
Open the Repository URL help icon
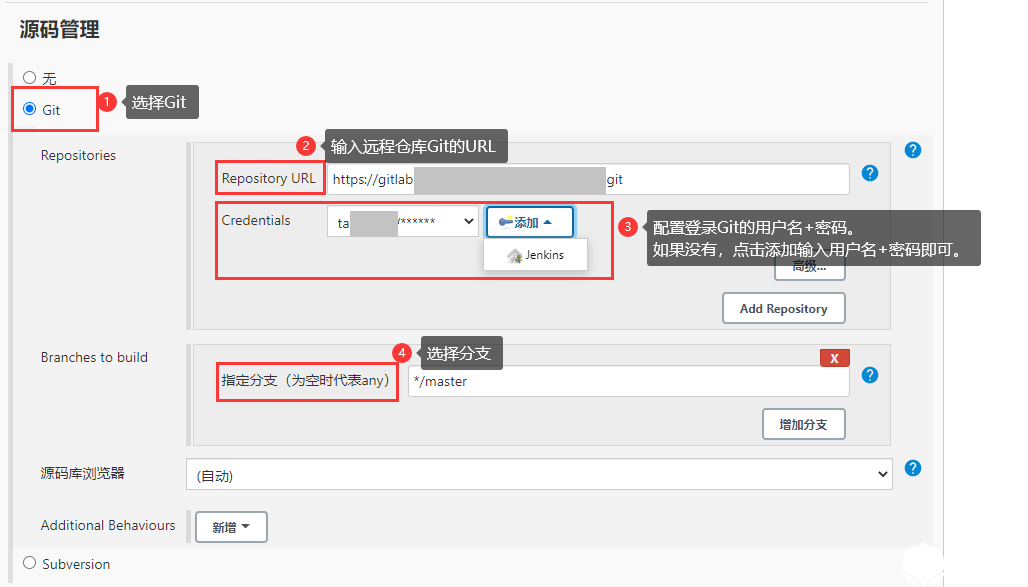pyautogui.click(x=869, y=172)
